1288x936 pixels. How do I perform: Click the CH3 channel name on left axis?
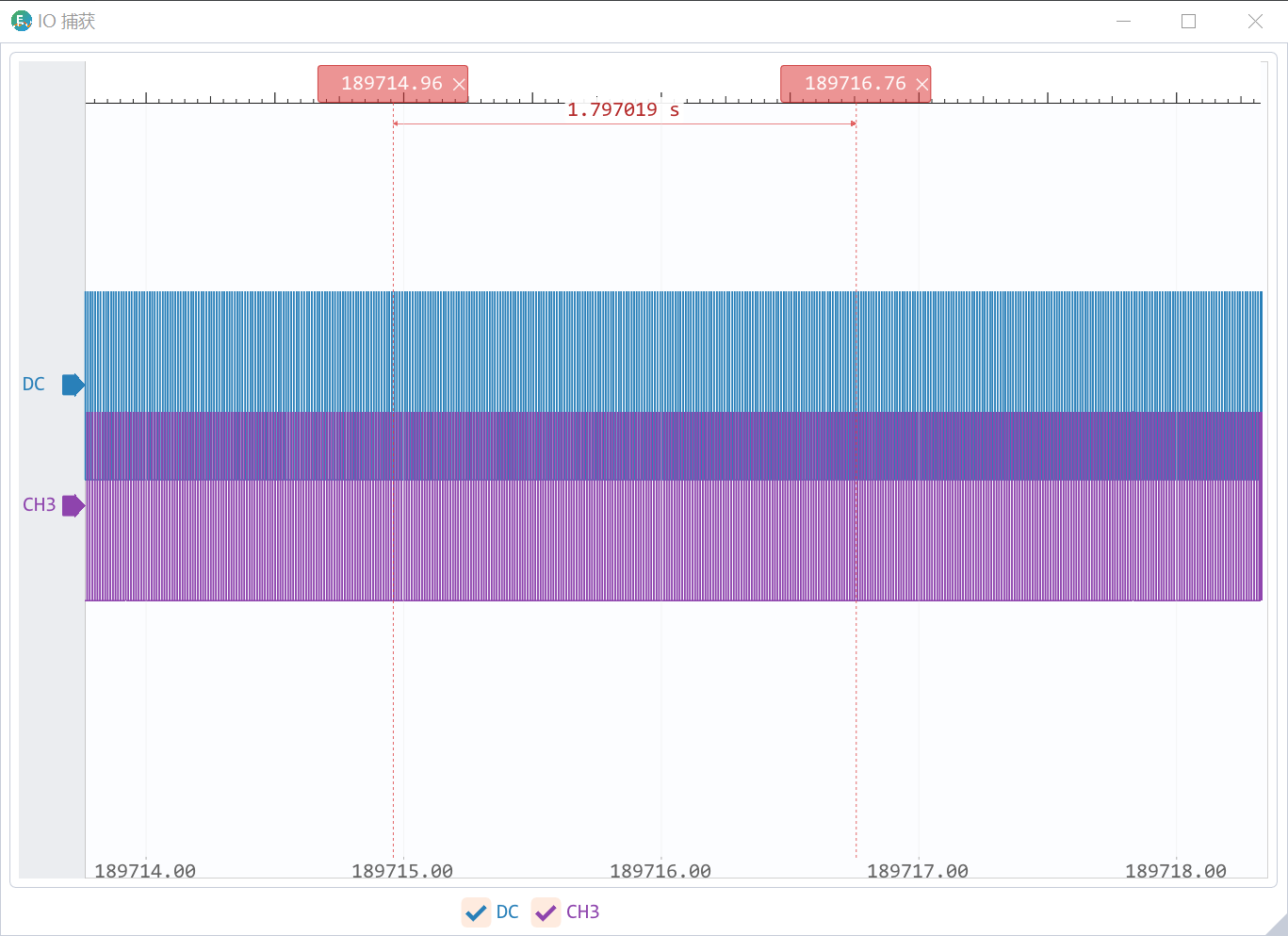tap(40, 505)
